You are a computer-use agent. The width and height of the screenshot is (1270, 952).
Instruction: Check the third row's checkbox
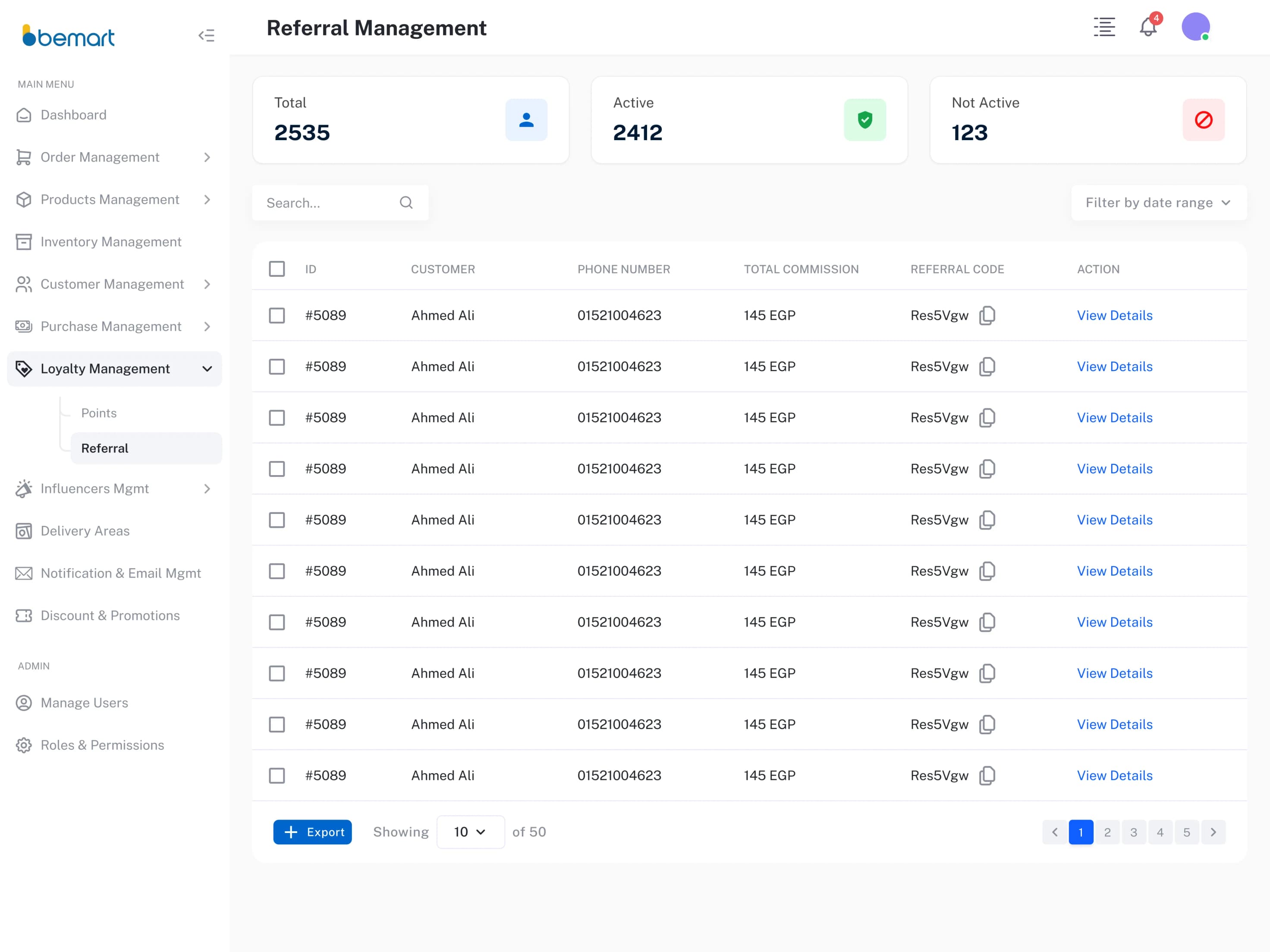pos(277,418)
